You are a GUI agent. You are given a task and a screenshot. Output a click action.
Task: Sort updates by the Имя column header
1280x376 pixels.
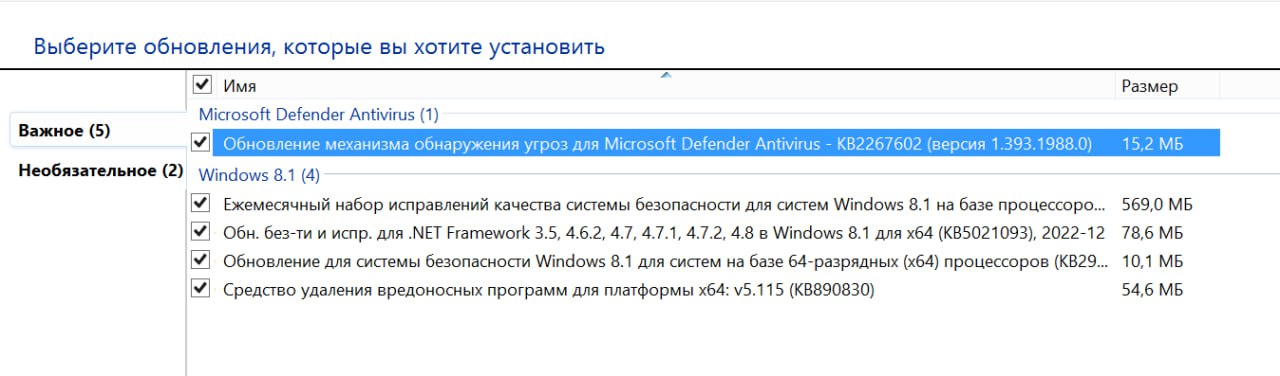click(x=664, y=86)
